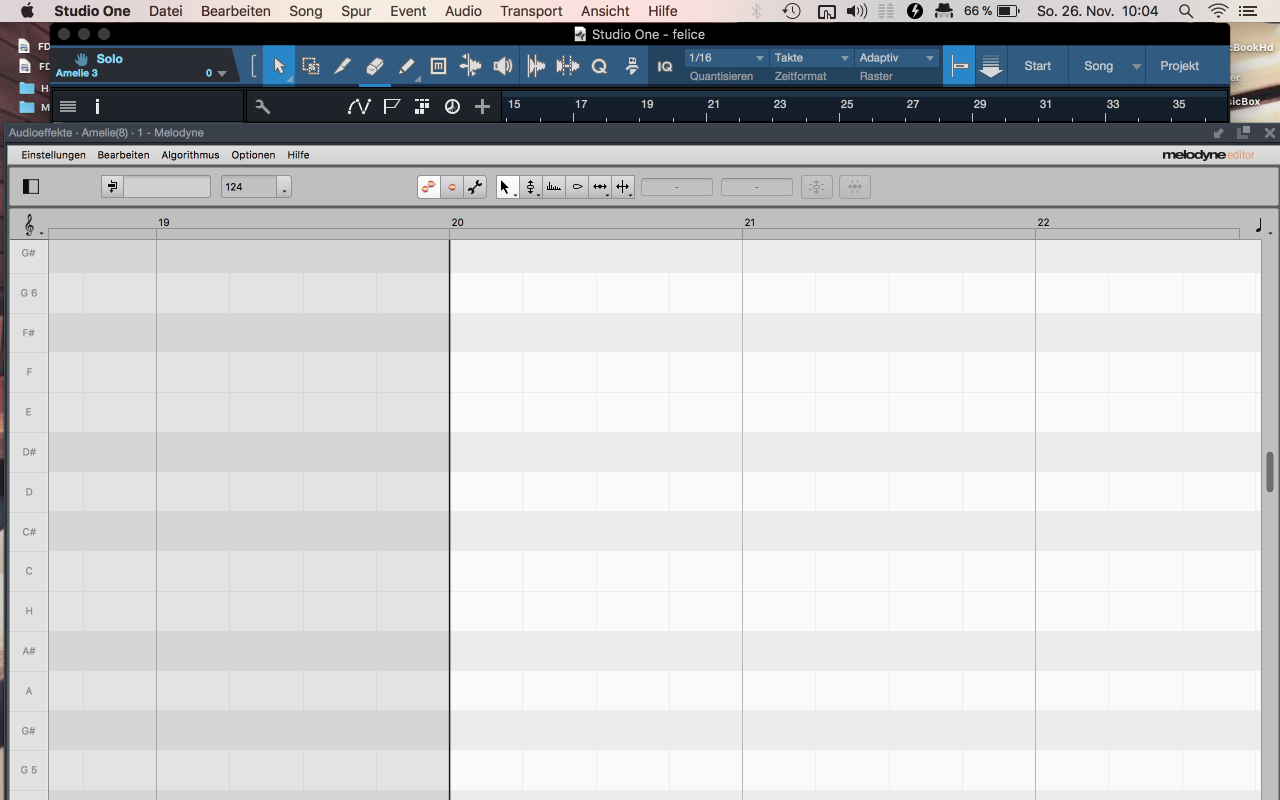The width and height of the screenshot is (1280, 800).
Task: Open the wrench track options
Action: [263, 107]
